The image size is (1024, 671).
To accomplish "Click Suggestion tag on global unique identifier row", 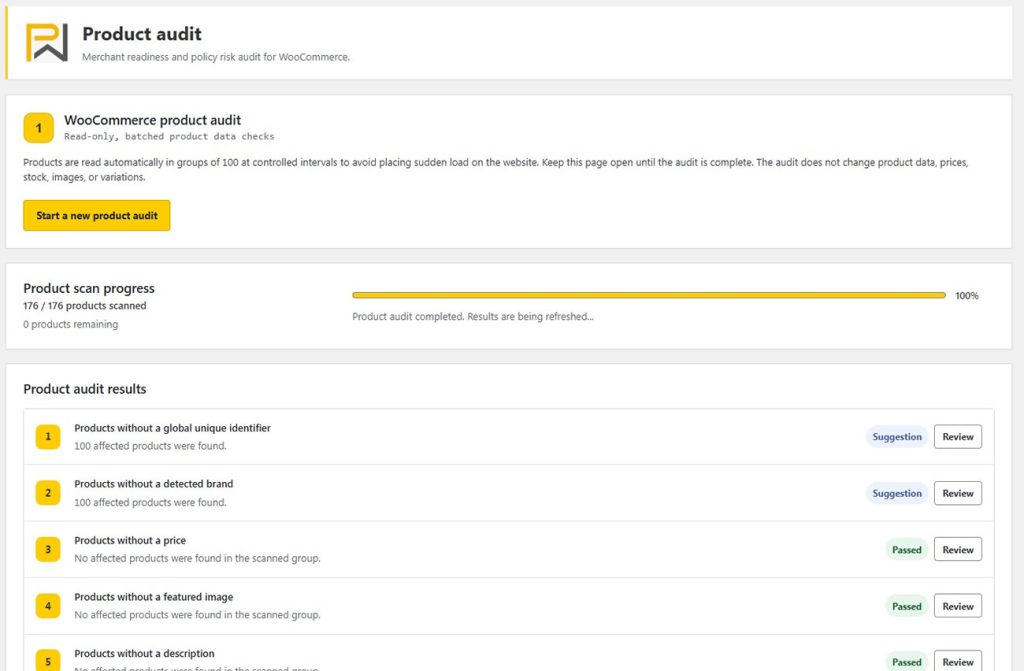I will (x=897, y=436).
